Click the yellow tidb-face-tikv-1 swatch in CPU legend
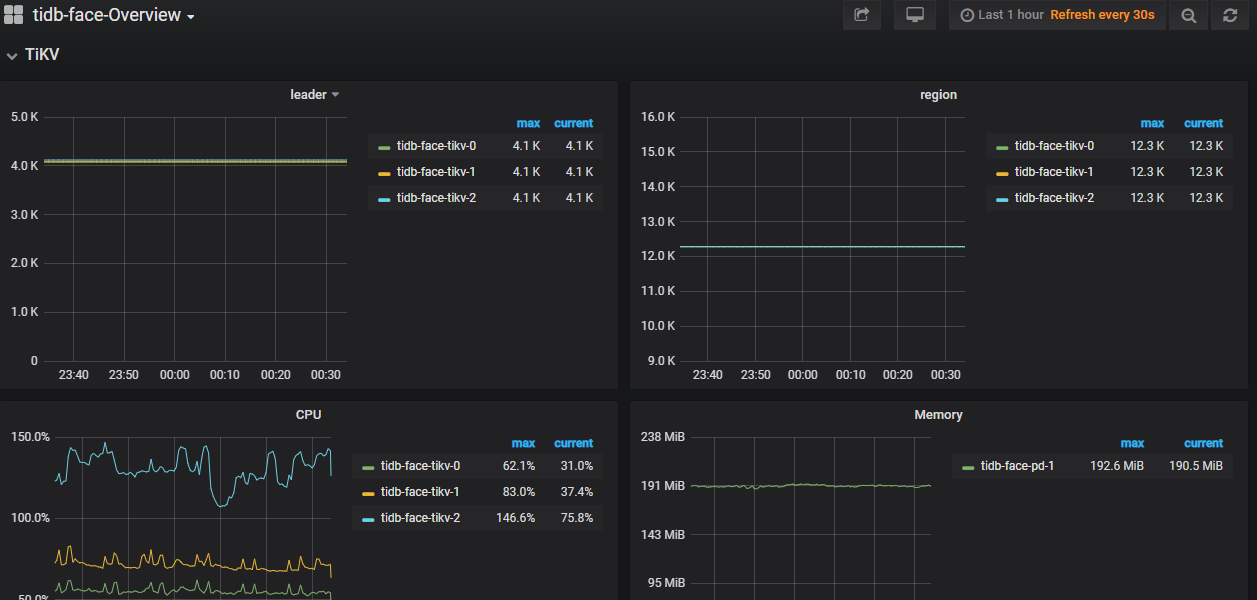This screenshot has width=1257, height=600. pos(368,493)
